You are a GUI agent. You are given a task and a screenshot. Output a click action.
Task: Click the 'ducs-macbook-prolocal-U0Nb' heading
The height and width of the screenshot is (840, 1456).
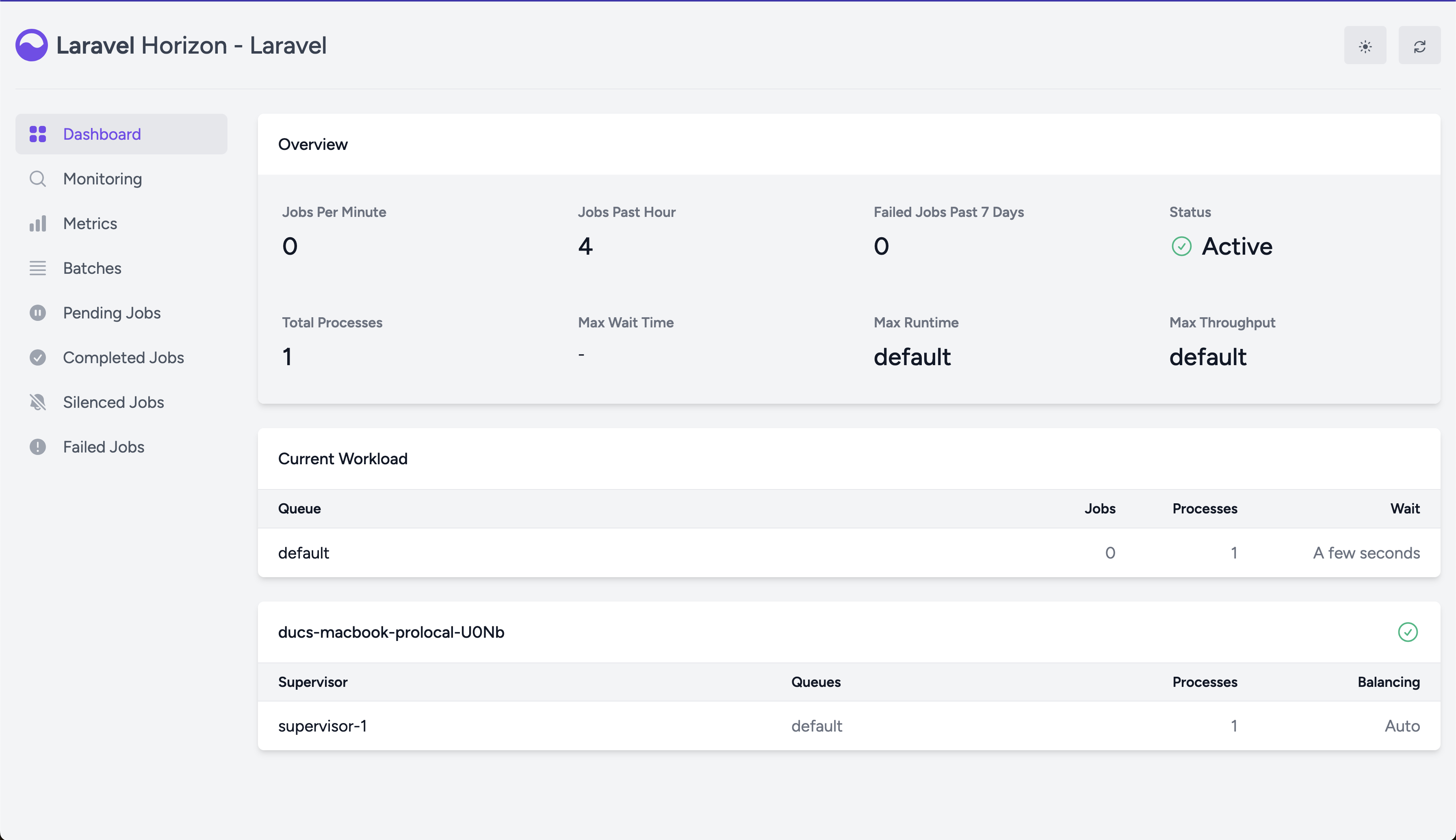(391, 632)
